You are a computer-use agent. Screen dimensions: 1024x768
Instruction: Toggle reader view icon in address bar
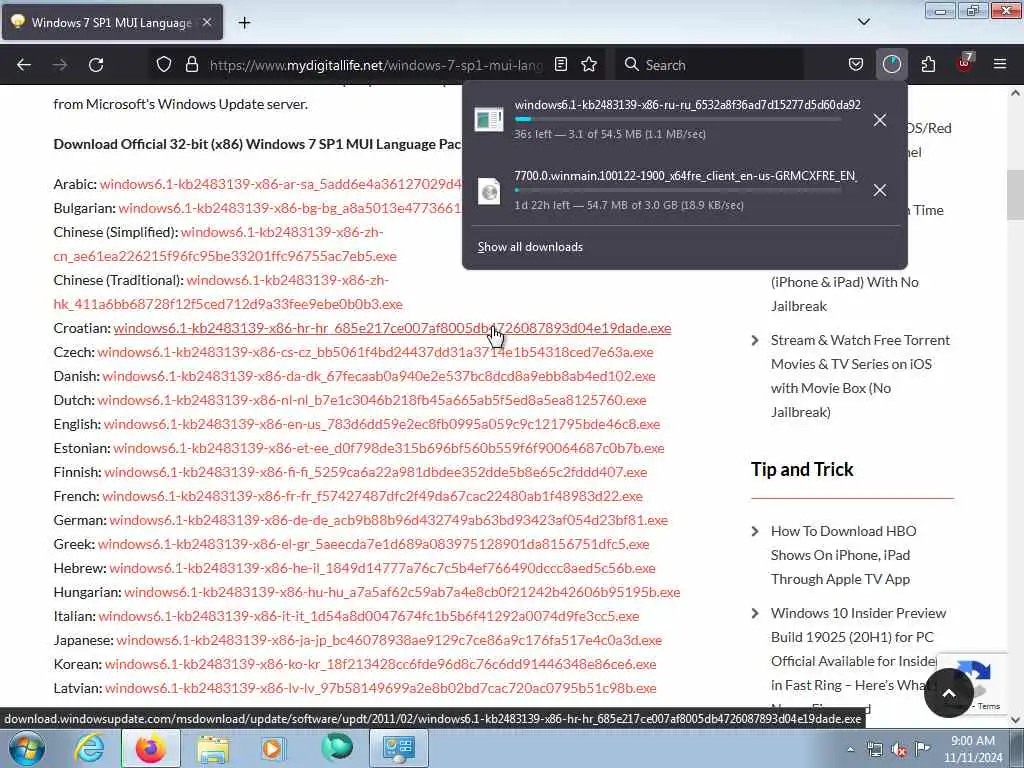(561, 65)
